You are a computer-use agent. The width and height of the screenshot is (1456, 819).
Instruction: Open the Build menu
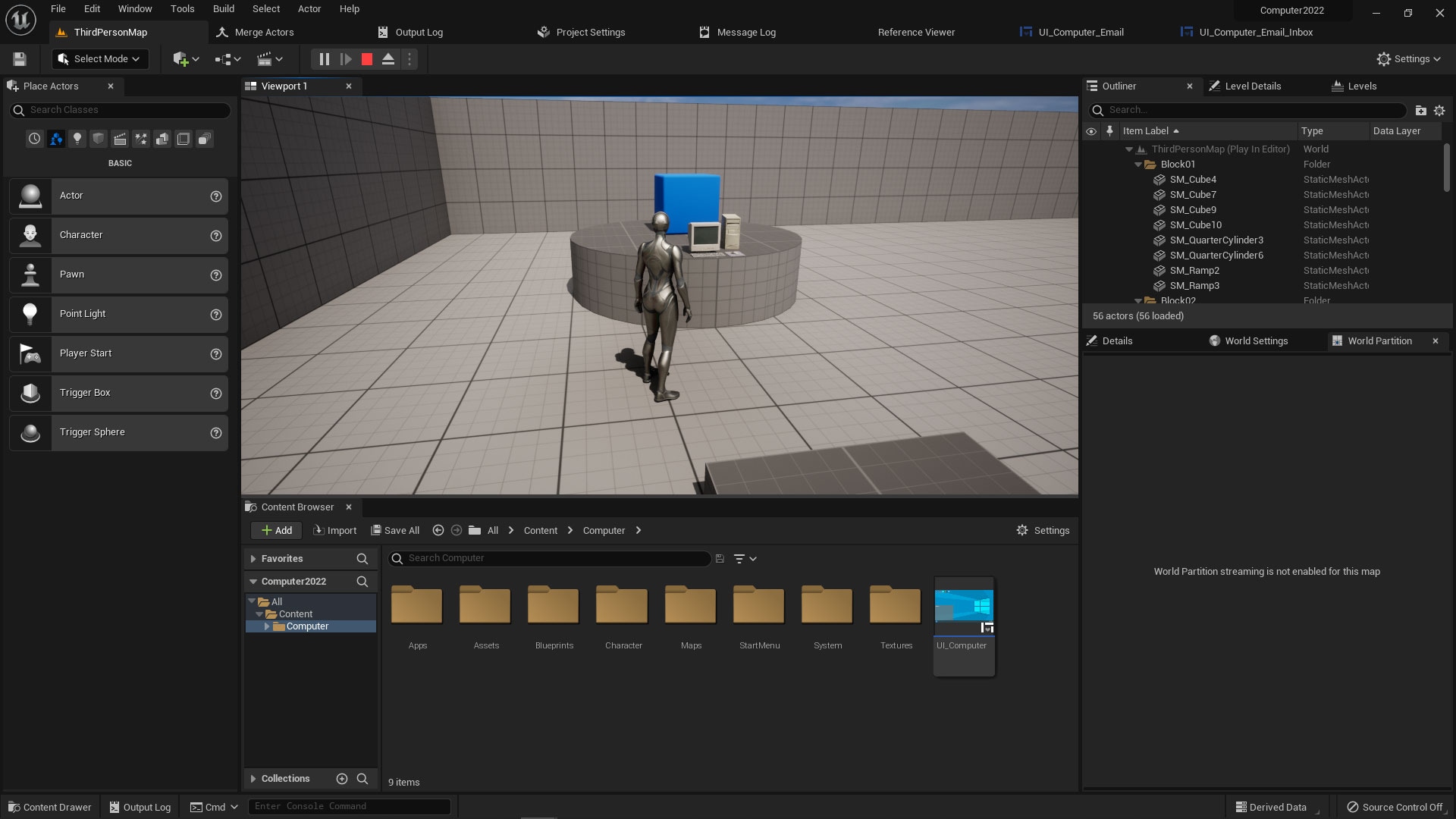coord(223,8)
